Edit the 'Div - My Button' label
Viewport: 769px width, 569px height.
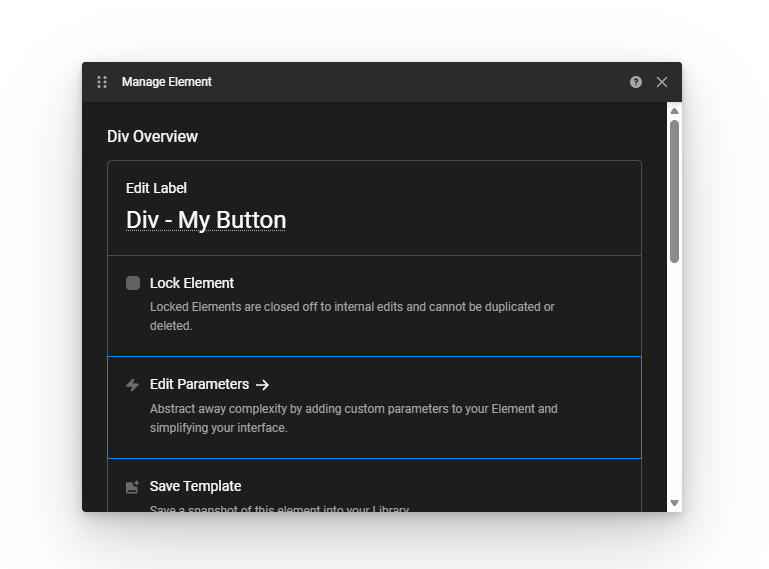pyautogui.click(x=206, y=220)
